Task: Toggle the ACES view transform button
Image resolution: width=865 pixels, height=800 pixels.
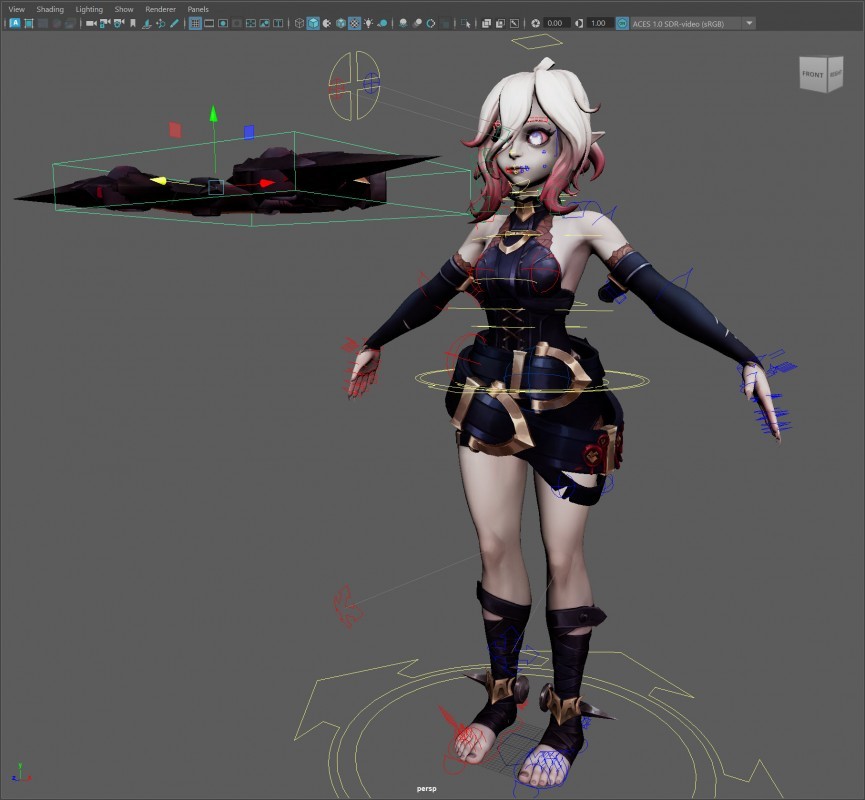Action: tap(623, 23)
